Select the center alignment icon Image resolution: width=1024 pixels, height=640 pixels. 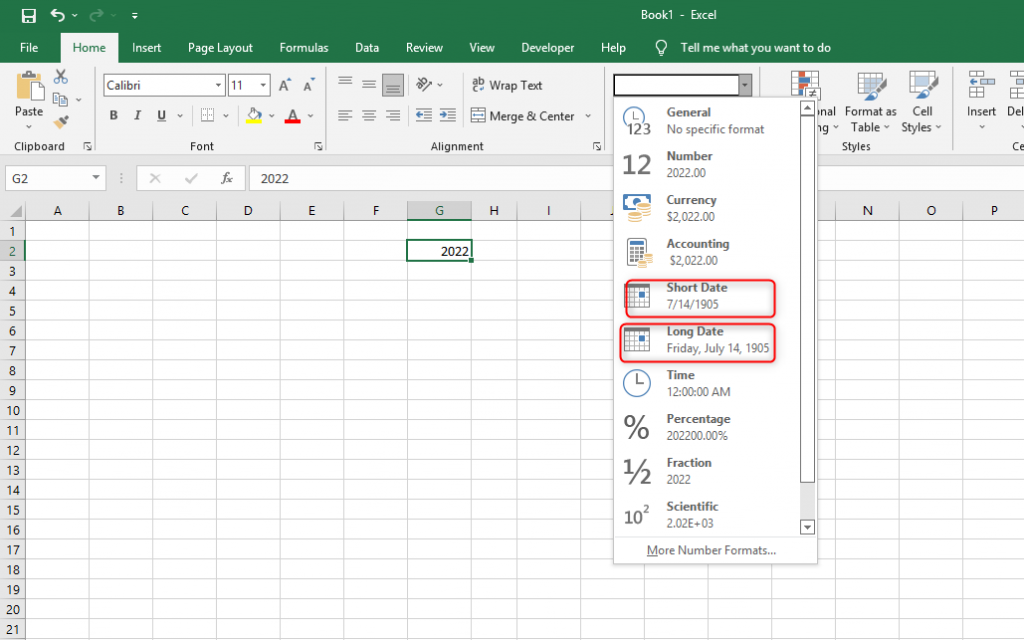coord(368,116)
